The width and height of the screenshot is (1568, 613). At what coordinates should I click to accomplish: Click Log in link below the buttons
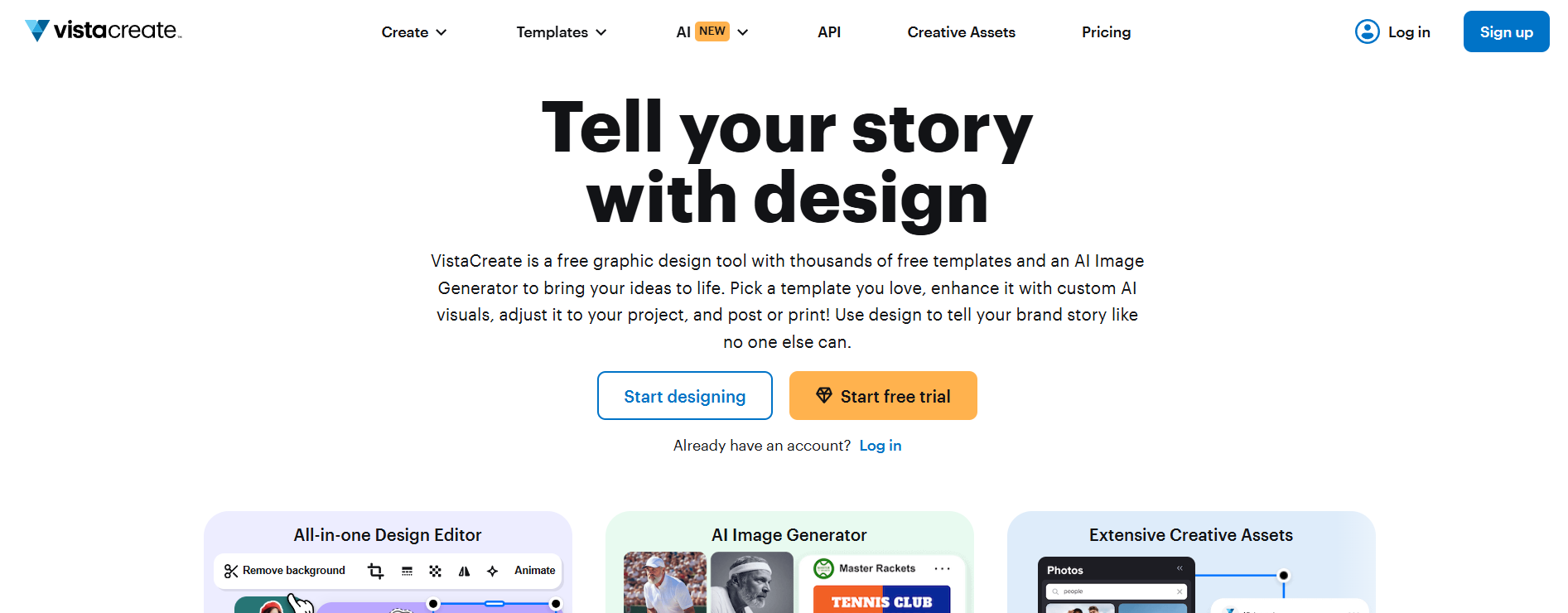880,446
